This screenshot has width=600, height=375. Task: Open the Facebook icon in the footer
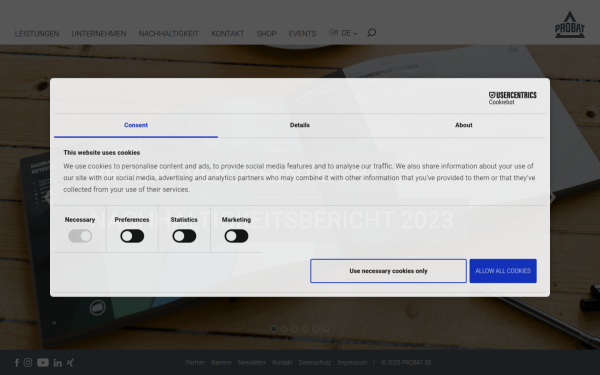17,363
